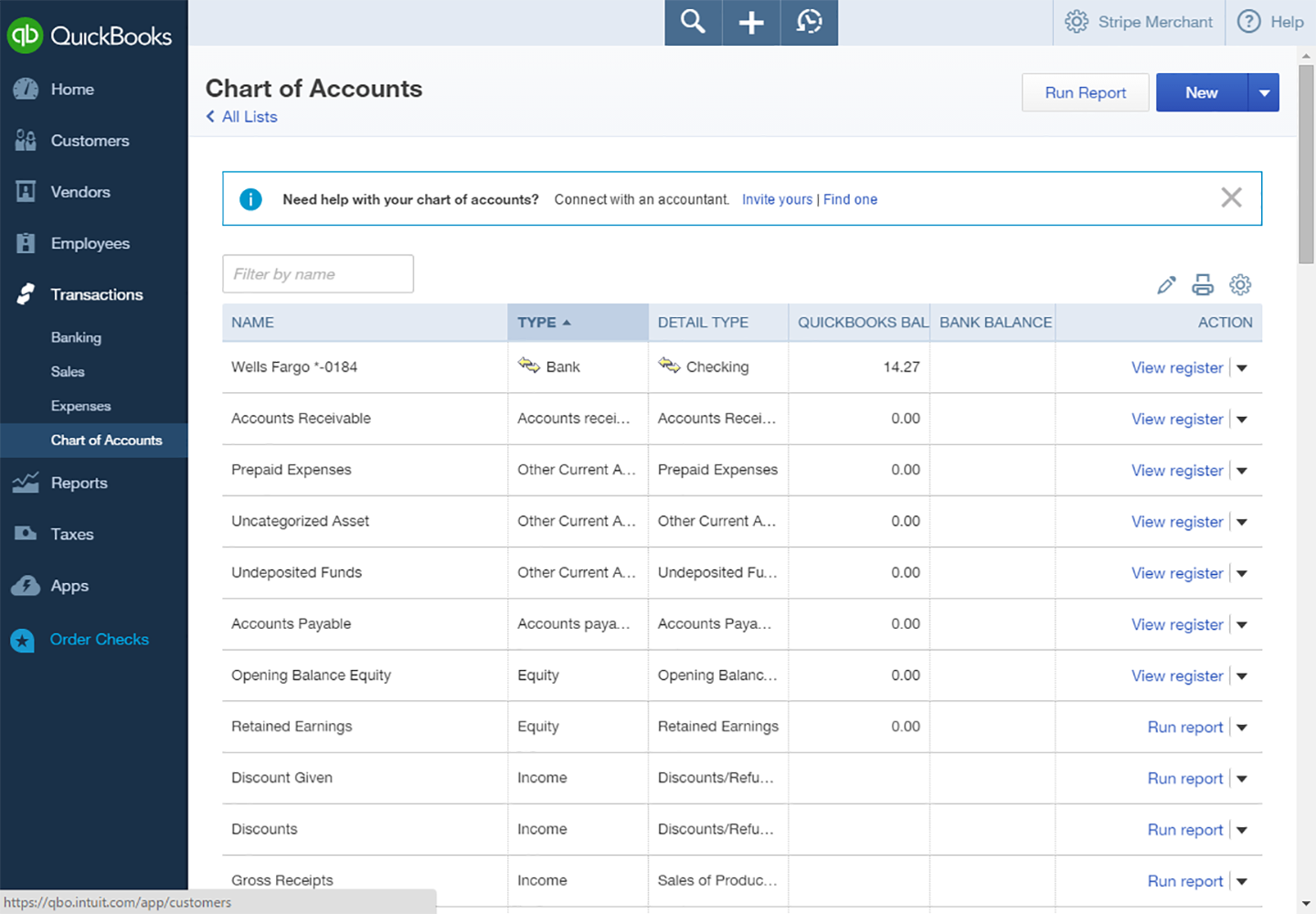
Task: View register for Accounts Payable
Action: 1177,624
